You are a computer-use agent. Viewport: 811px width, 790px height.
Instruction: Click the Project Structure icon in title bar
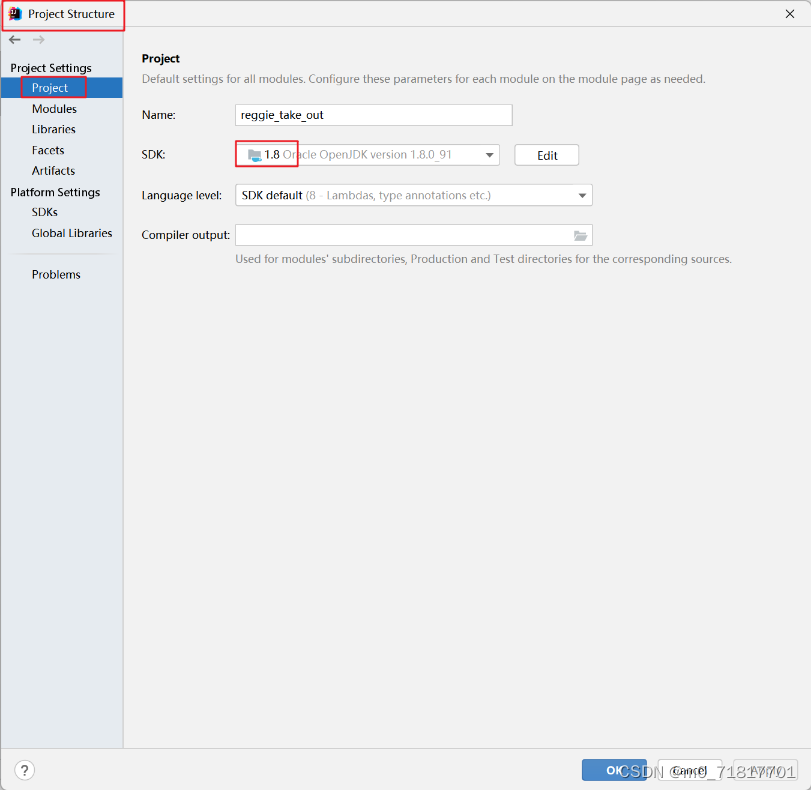[x=14, y=14]
